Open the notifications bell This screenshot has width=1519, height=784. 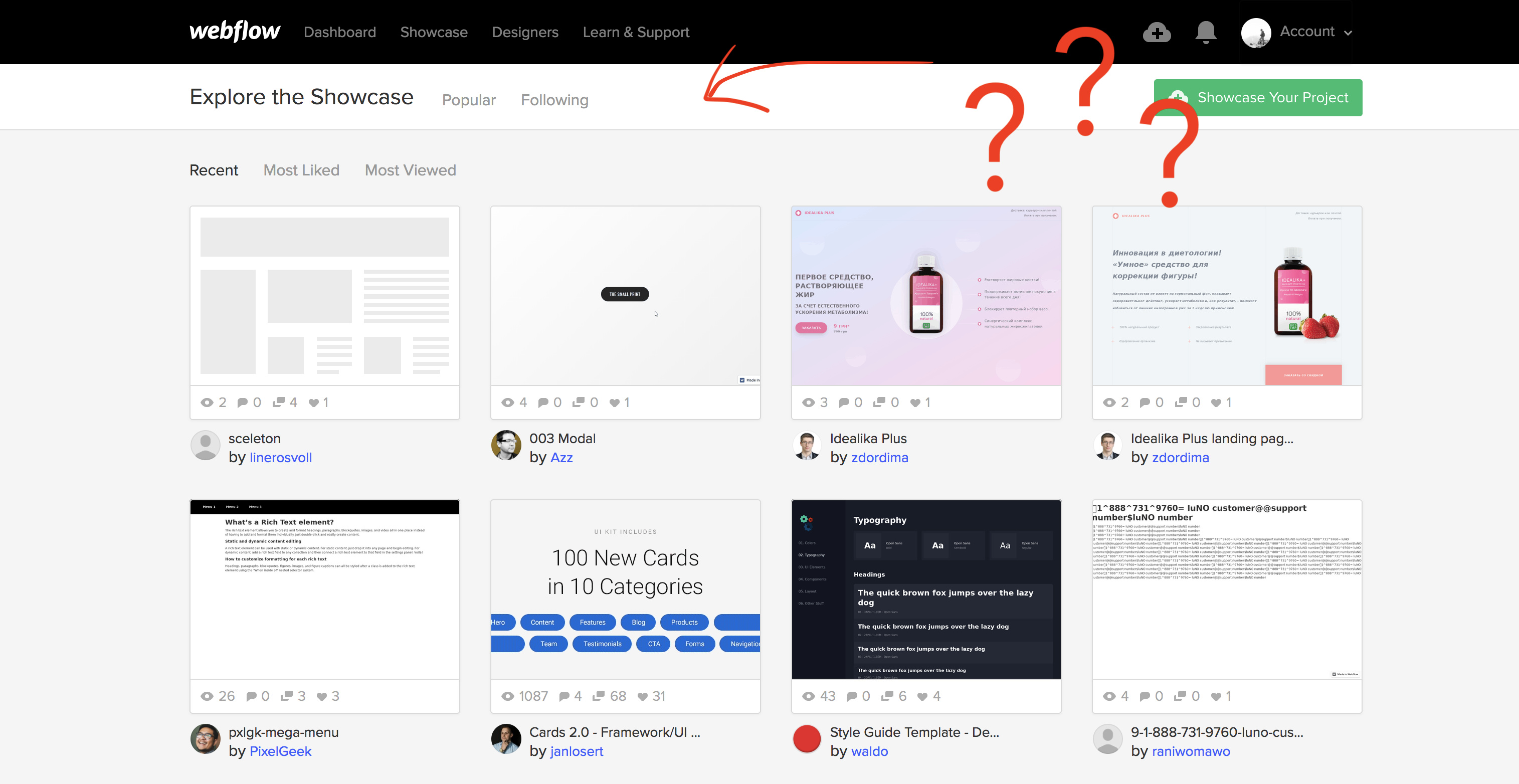(x=1205, y=33)
